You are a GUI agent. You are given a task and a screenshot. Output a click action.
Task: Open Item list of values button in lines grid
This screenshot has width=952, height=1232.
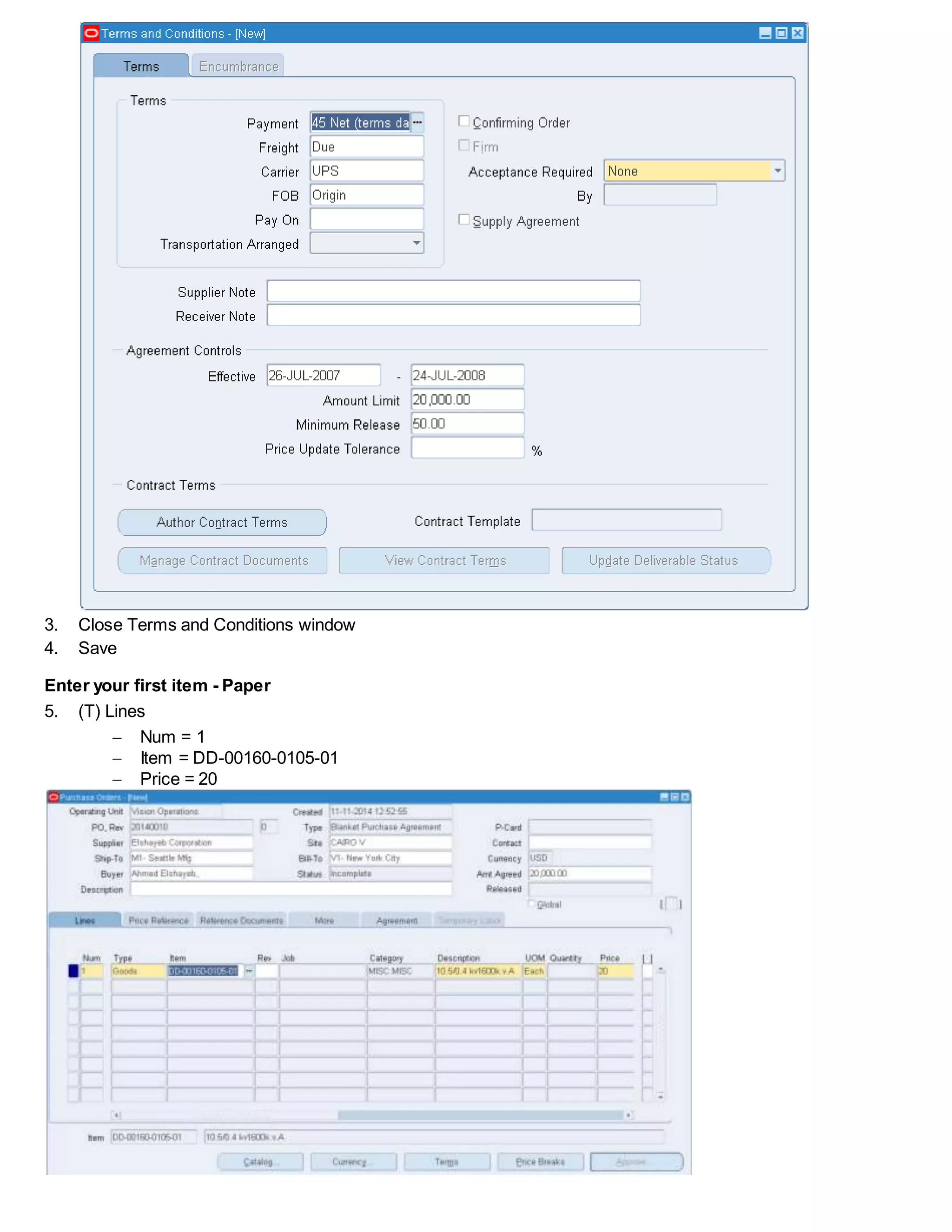tap(249, 971)
